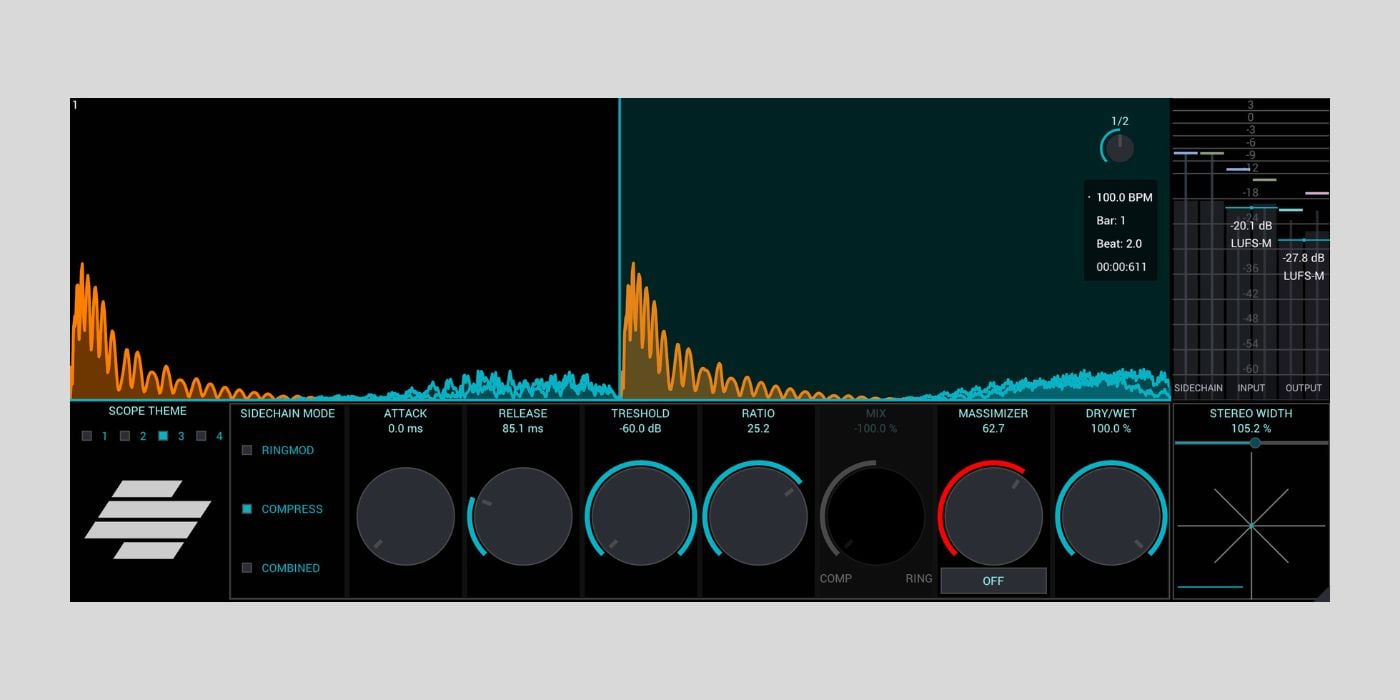Select scope theme 4 checkbox
This screenshot has width=1400, height=700.
(x=201, y=436)
